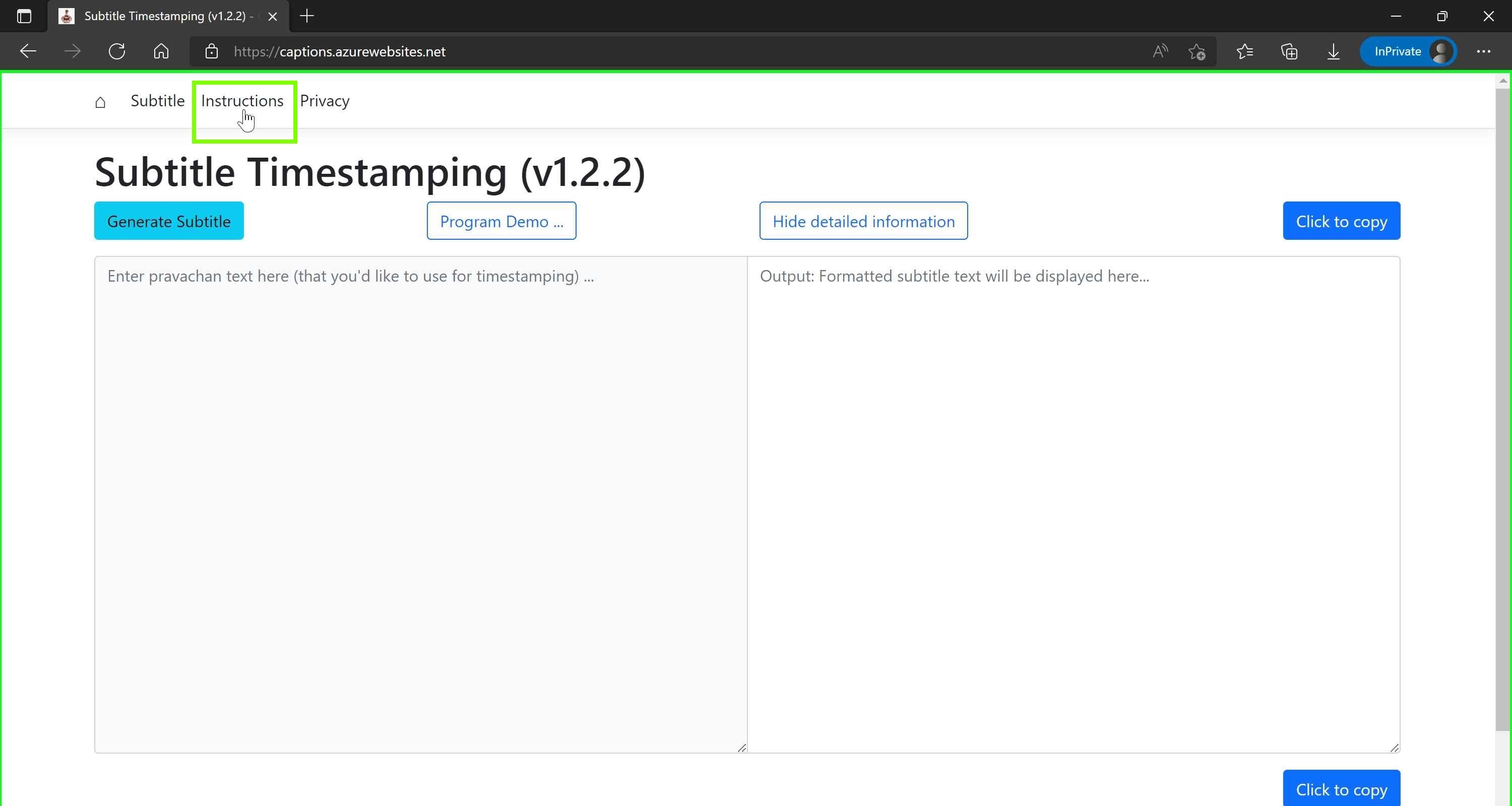Focus the pravachan text input area
Screen dimensions: 1512x806
pyautogui.click(x=420, y=504)
